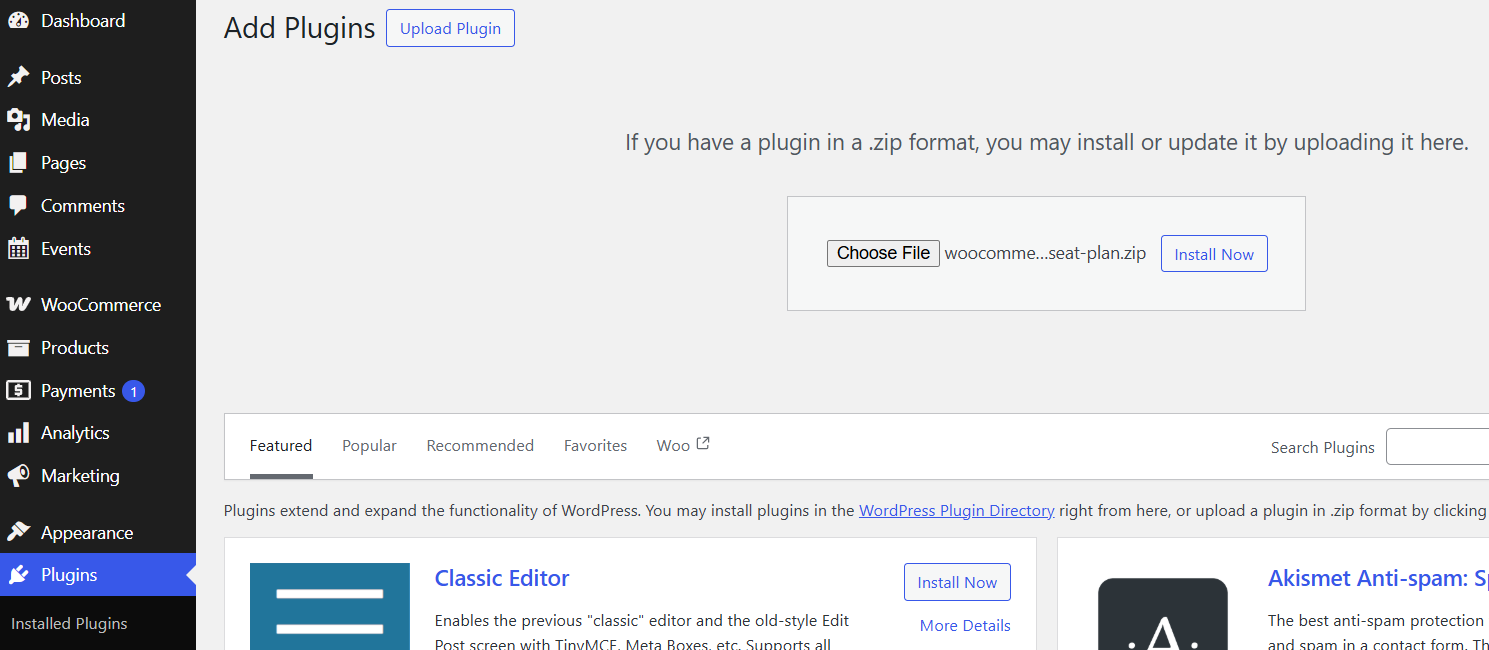The height and width of the screenshot is (650, 1489).
Task: Switch to the Featured tab
Action: click(281, 446)
